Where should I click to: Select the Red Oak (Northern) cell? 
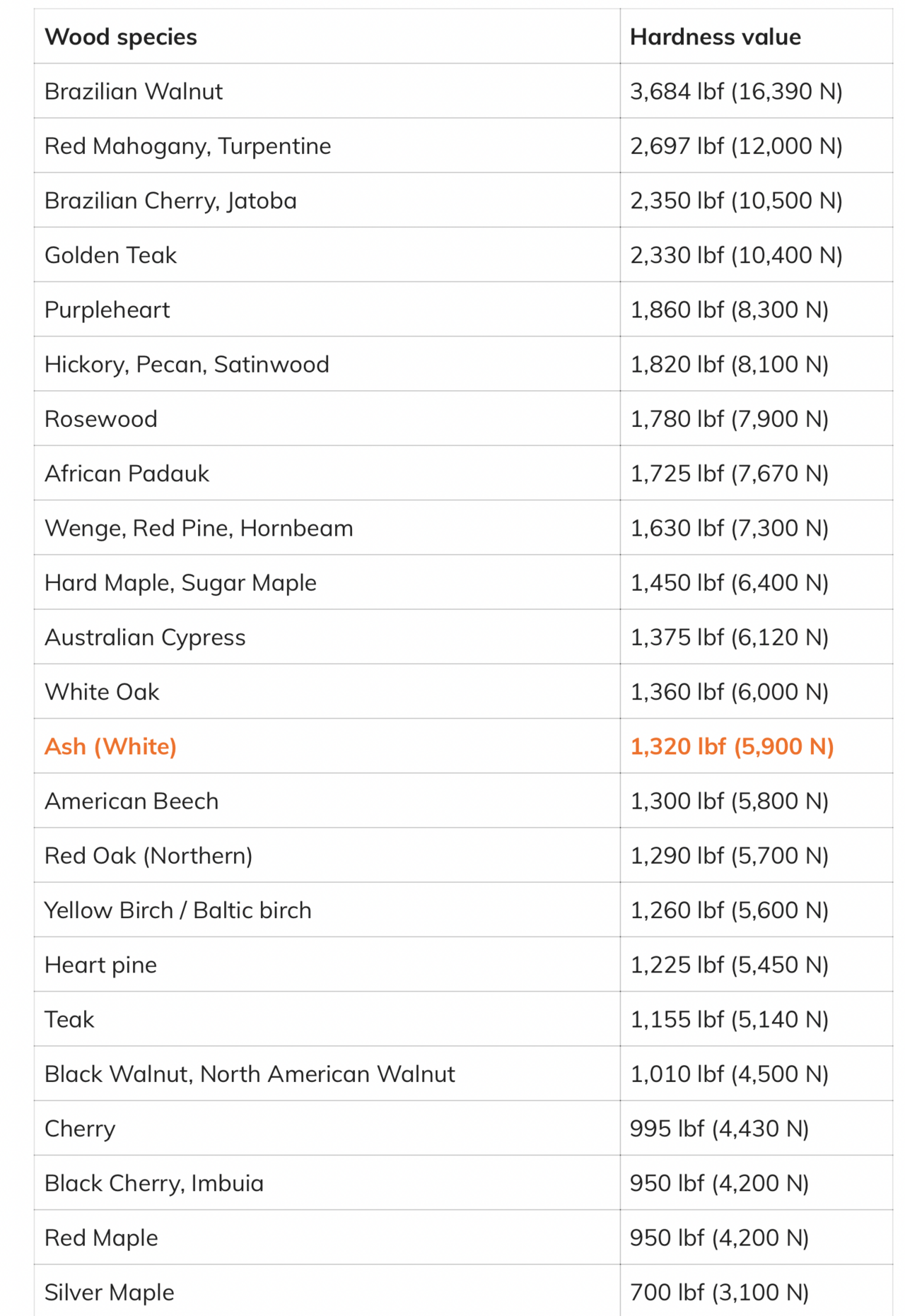pyautogui.click(x=148, y=856)
